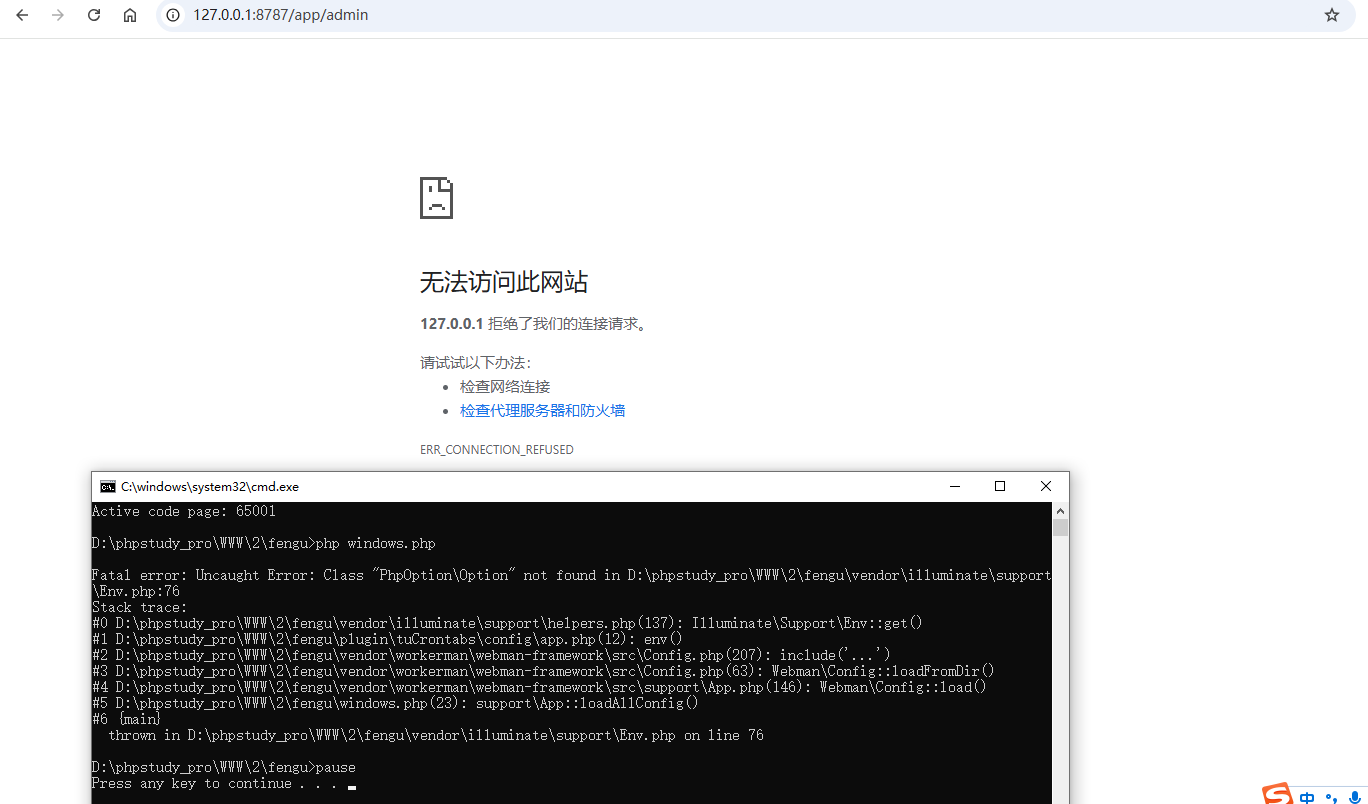The height and width of the screenshot is (804, 1368).
Task: Click the 'Stack trace:' line
Action: pos(139,607)
